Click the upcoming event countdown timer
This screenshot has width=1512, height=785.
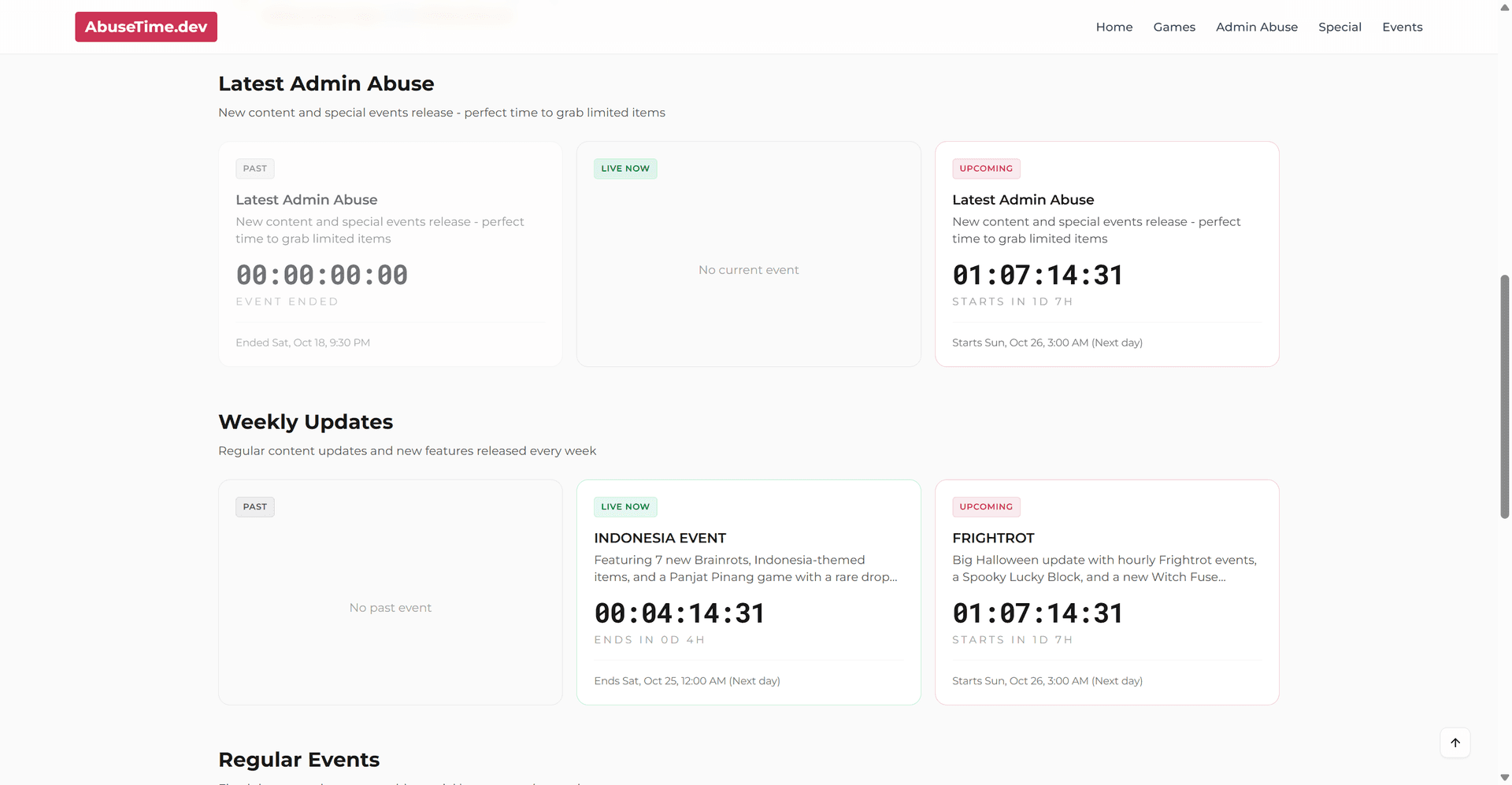1037,274
